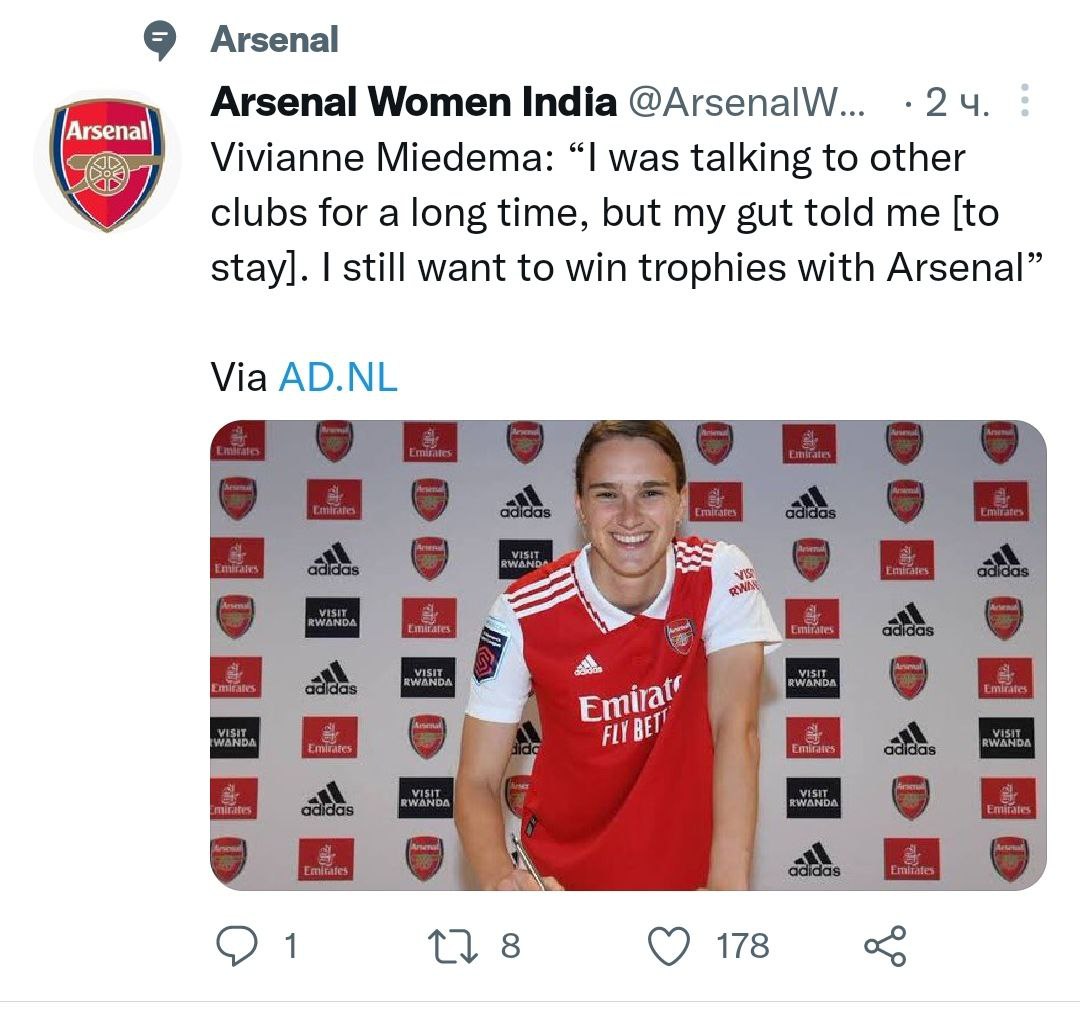Image resolution: width=1080 pixels, height=1028 pixels.
Task: Click the retweet count '8'
Action: click(x=510, y=946)
